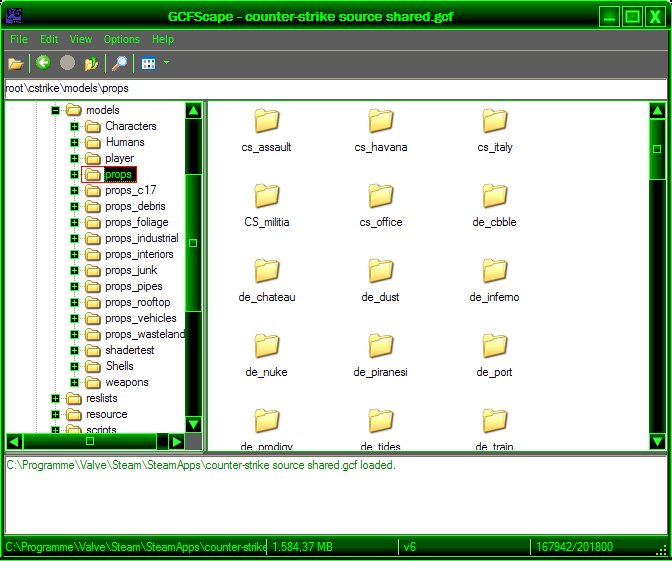Image resolution: width=672 pixels, height=561 pixels.
Task: Click the address bar path field
Action: (x=336, y=88)
